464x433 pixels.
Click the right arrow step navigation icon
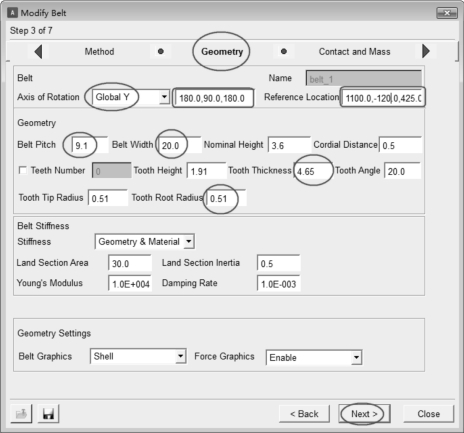426,51
